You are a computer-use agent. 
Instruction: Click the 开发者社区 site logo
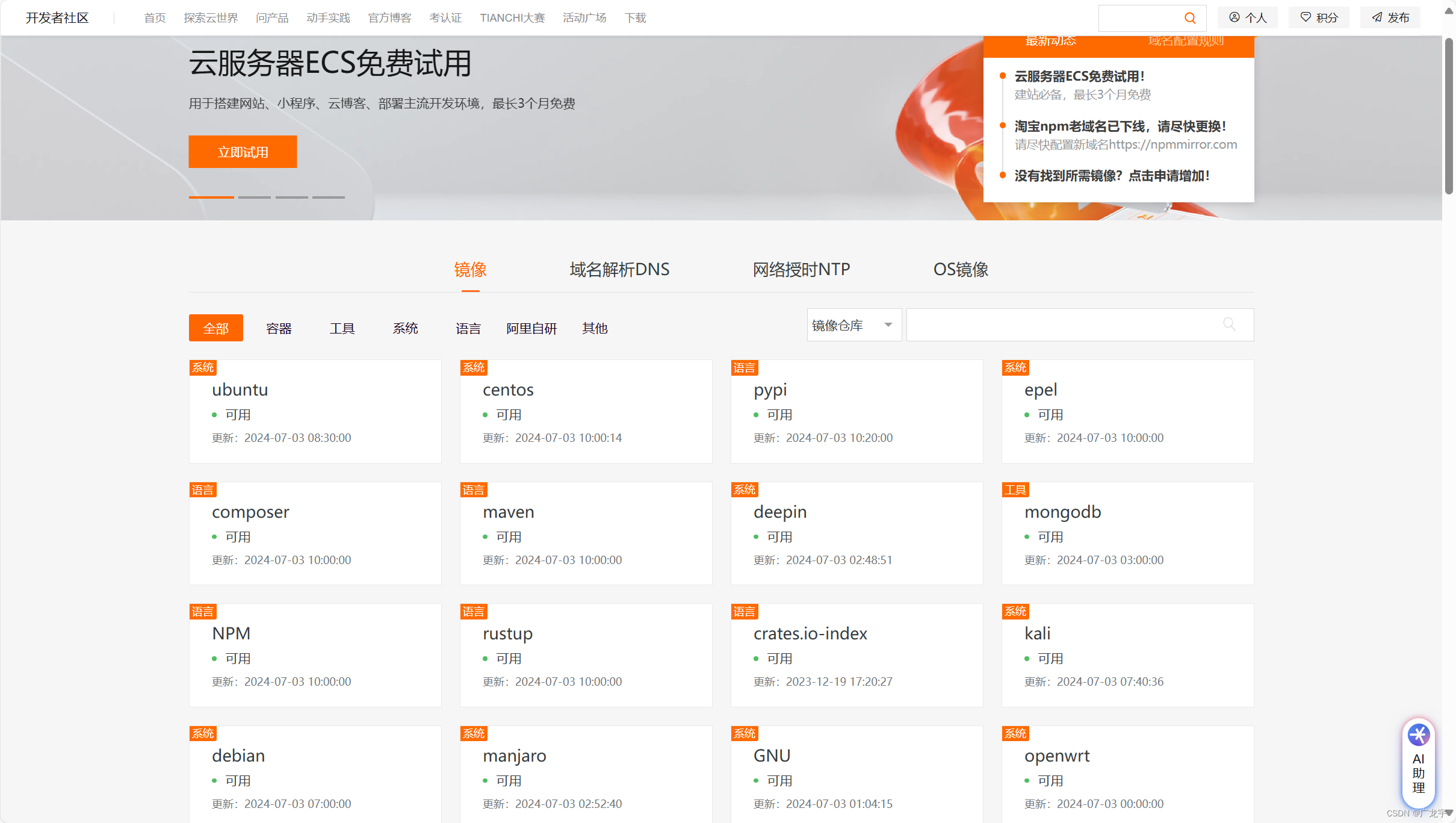click(x=57, y=18)
